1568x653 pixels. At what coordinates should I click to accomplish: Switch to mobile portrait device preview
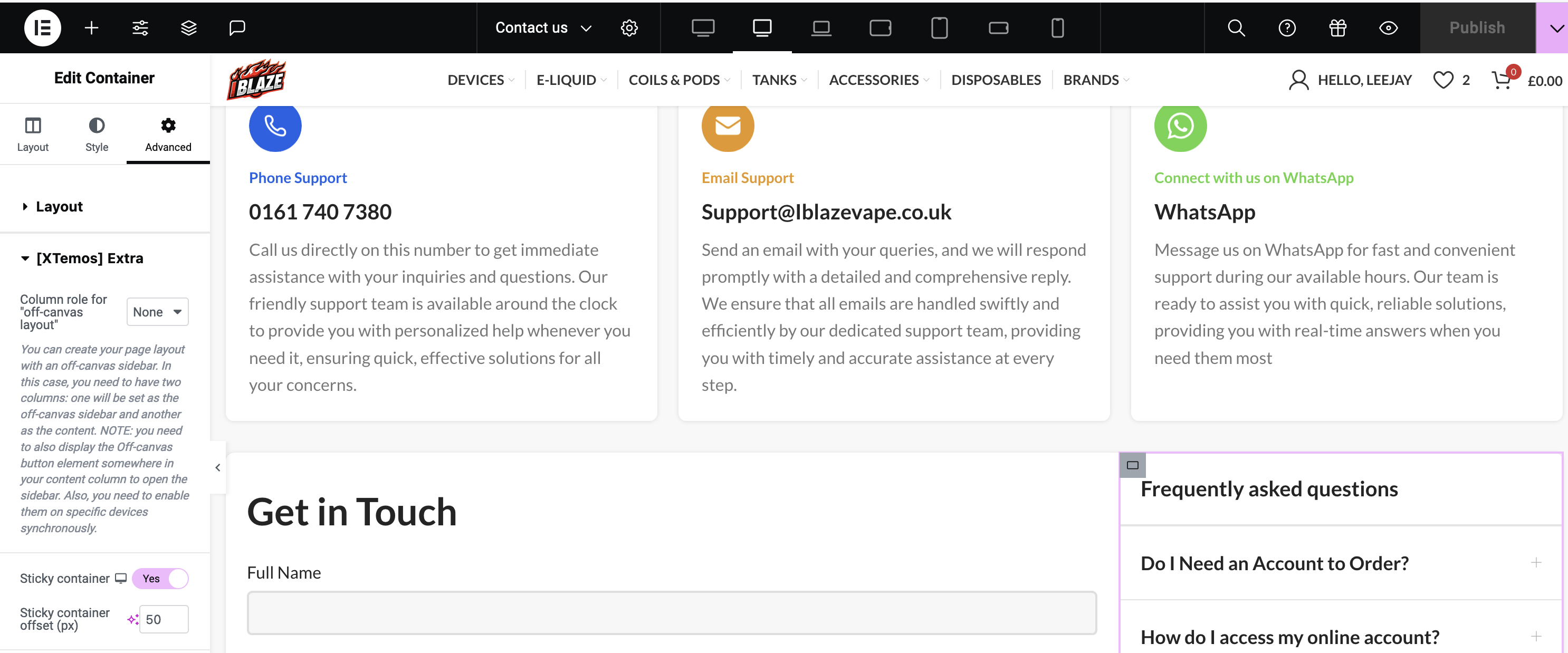point(1057,27)
